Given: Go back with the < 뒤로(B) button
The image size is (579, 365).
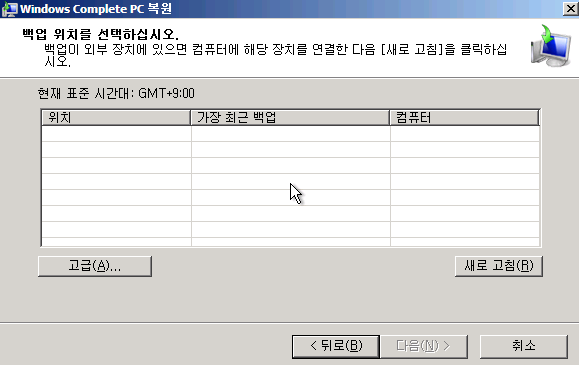Looking at the screenshot, I should pos(336,346).
